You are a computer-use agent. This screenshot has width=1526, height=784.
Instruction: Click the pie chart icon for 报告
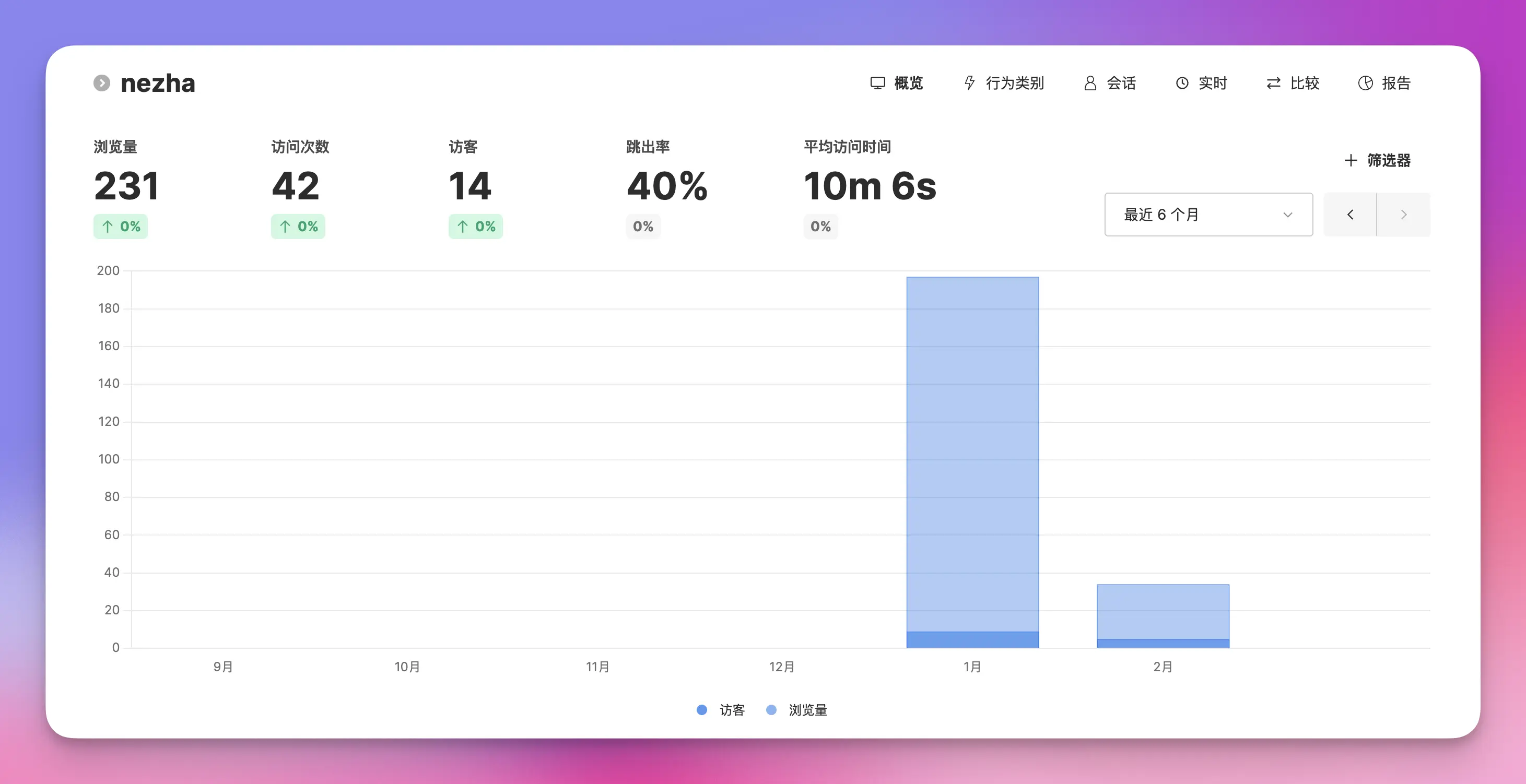pyautogui.click(x=1365, y=83)
